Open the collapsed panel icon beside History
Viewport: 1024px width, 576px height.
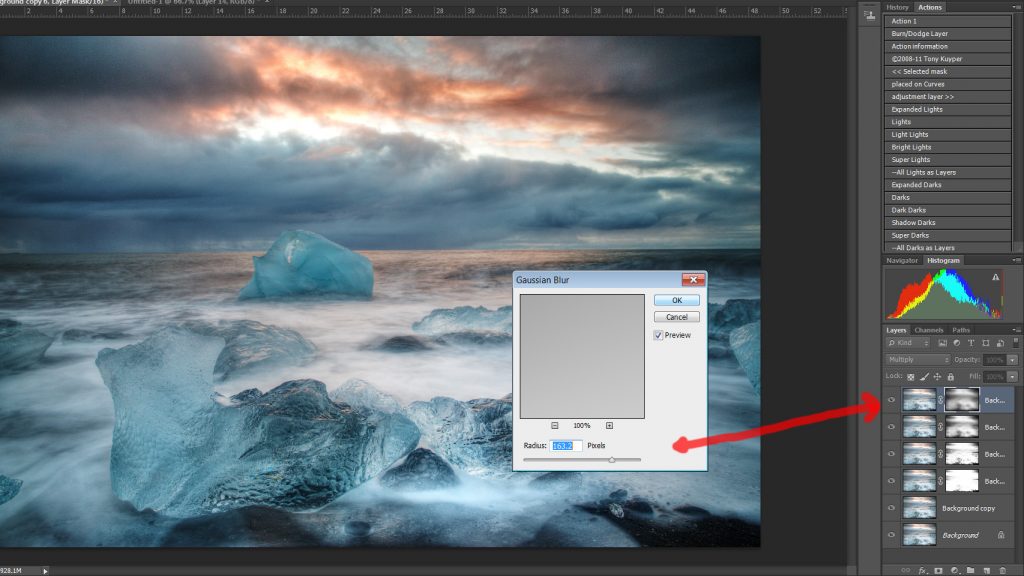869,15
